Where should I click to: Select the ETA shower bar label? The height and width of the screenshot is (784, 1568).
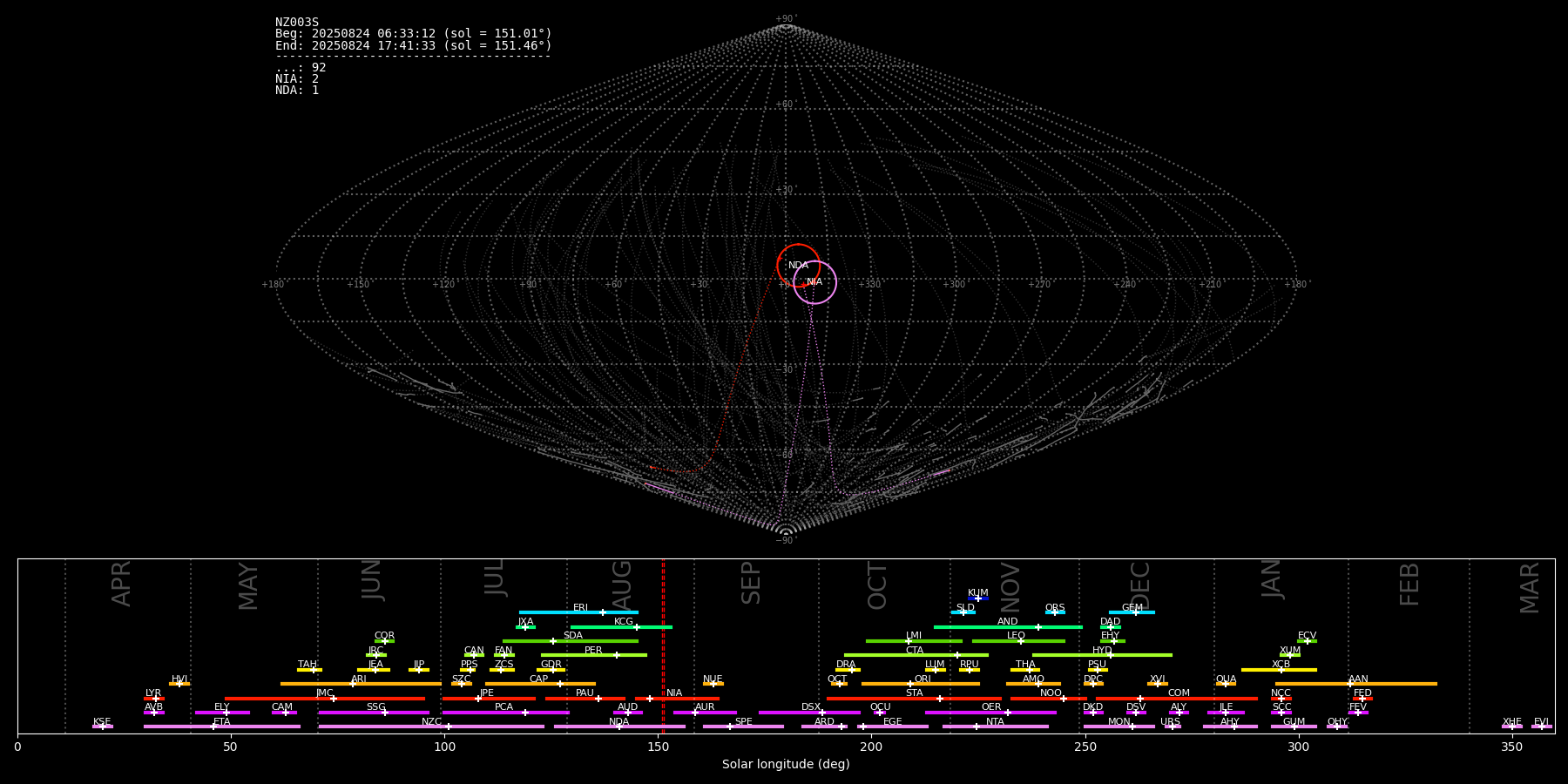222,722
